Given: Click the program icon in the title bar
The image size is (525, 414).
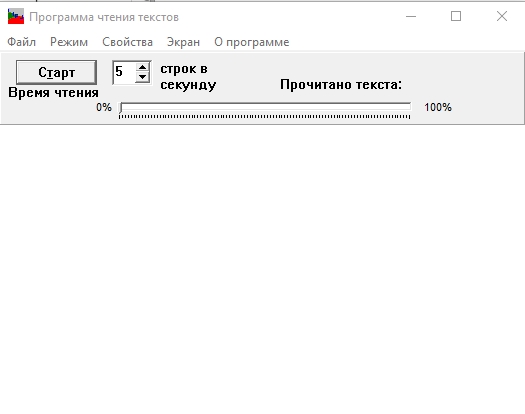Looking at the screenshot, I should pyautogui.click(x=16, y=16).
